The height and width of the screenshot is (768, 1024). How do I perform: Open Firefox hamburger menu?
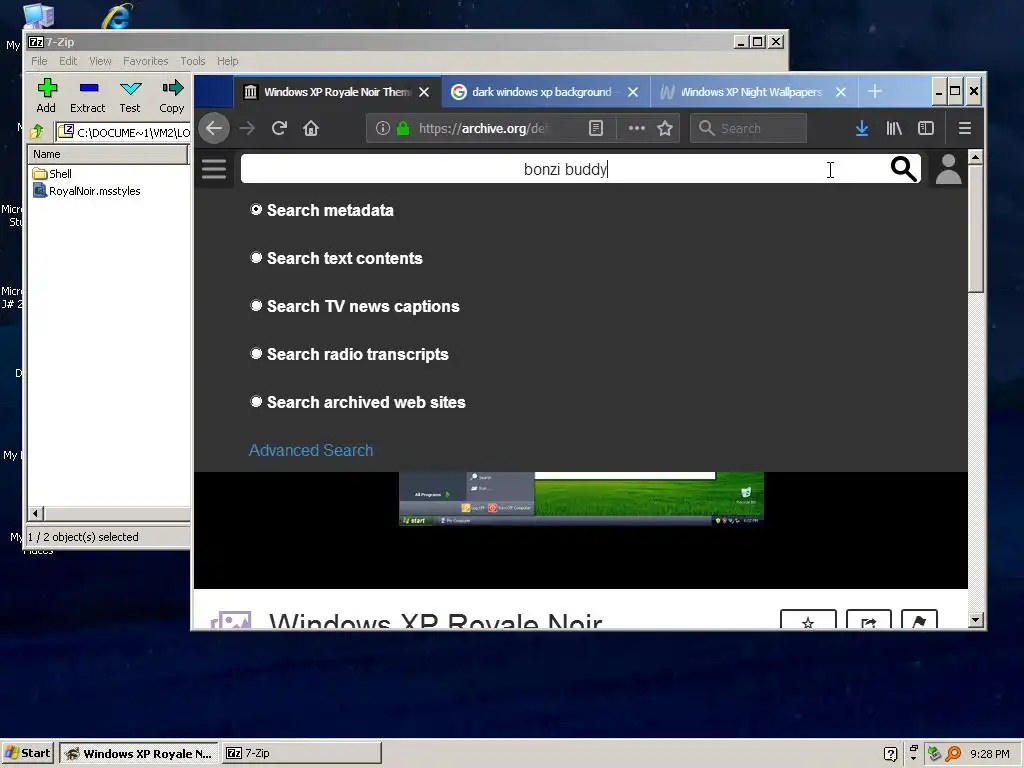965,128
